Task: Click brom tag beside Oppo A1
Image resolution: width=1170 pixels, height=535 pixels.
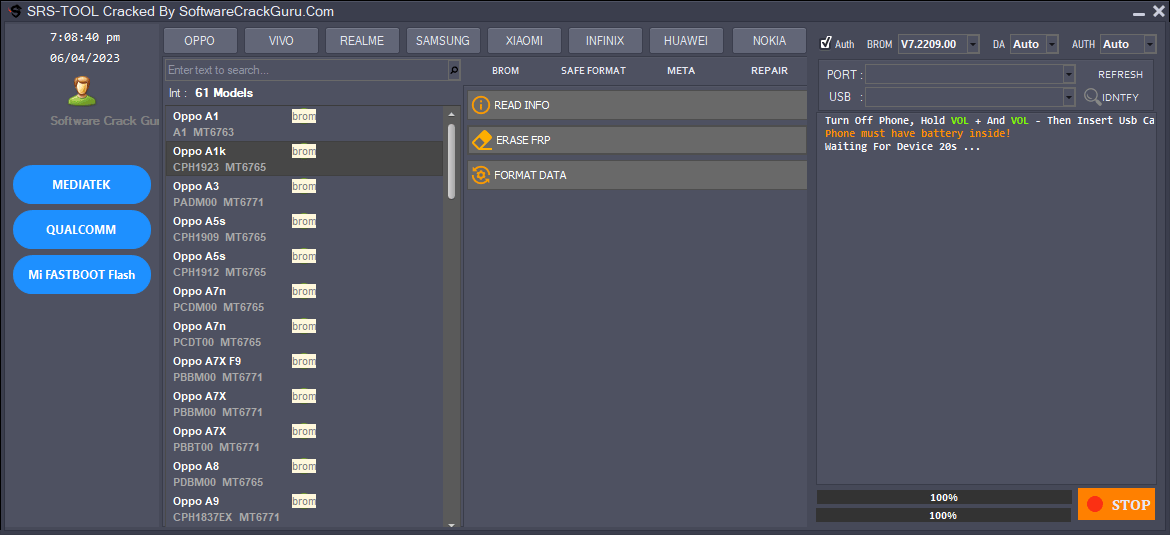Action: click(x=304, y=116)
